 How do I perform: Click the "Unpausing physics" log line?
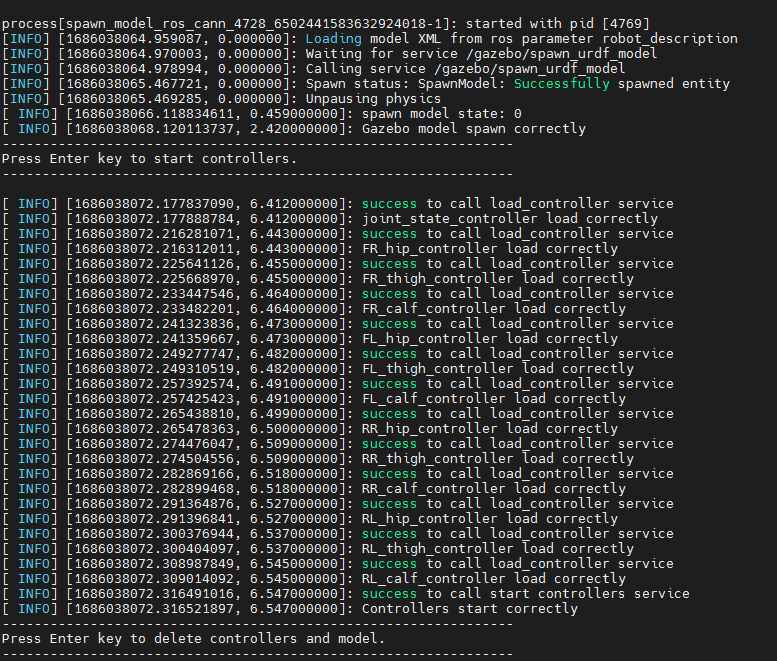(x=371, y=99)
